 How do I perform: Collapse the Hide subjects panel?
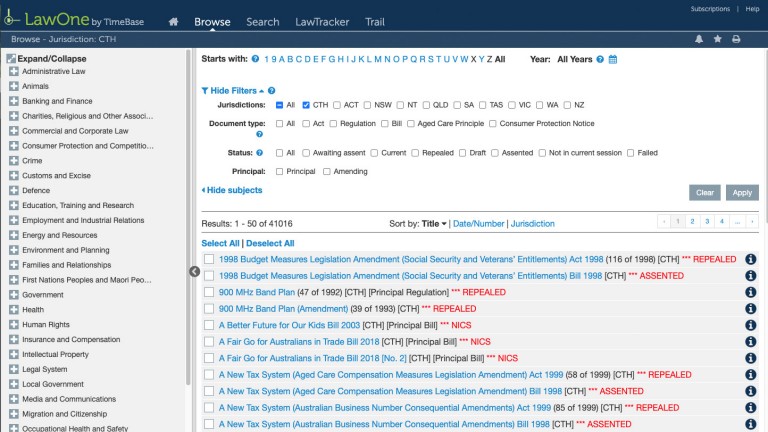coord(232,190)
